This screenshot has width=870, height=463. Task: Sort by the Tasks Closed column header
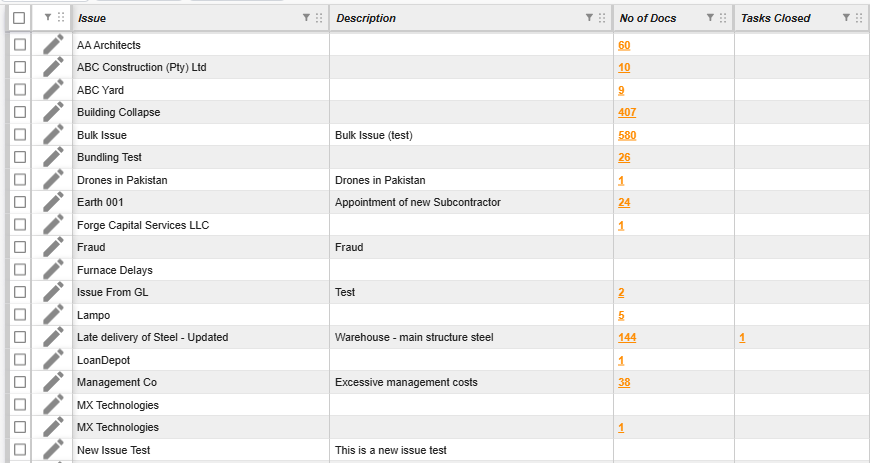(x=775, y=18)
